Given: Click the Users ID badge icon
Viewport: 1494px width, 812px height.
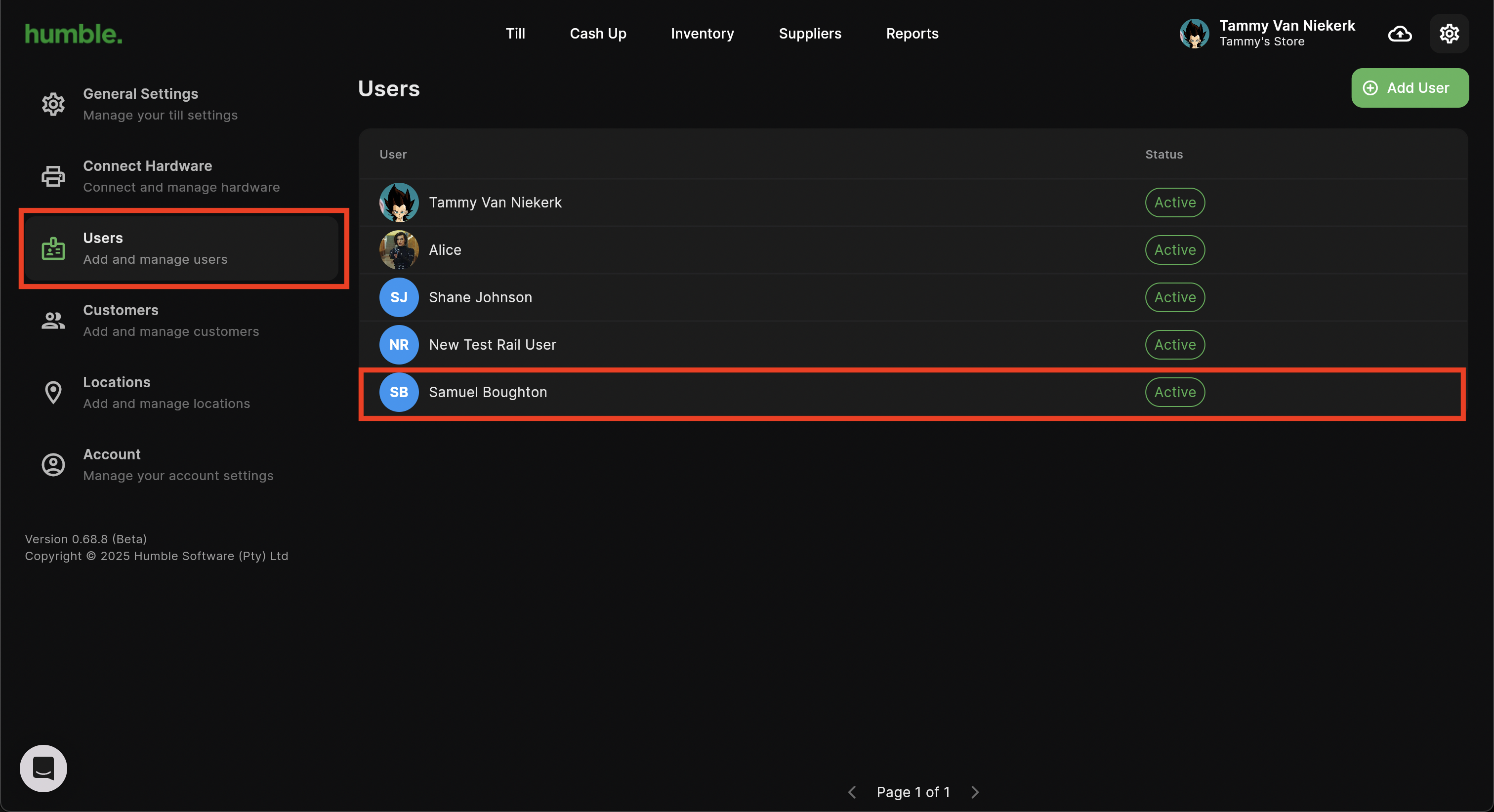Looking at the screenshot, I should [53, 248].
